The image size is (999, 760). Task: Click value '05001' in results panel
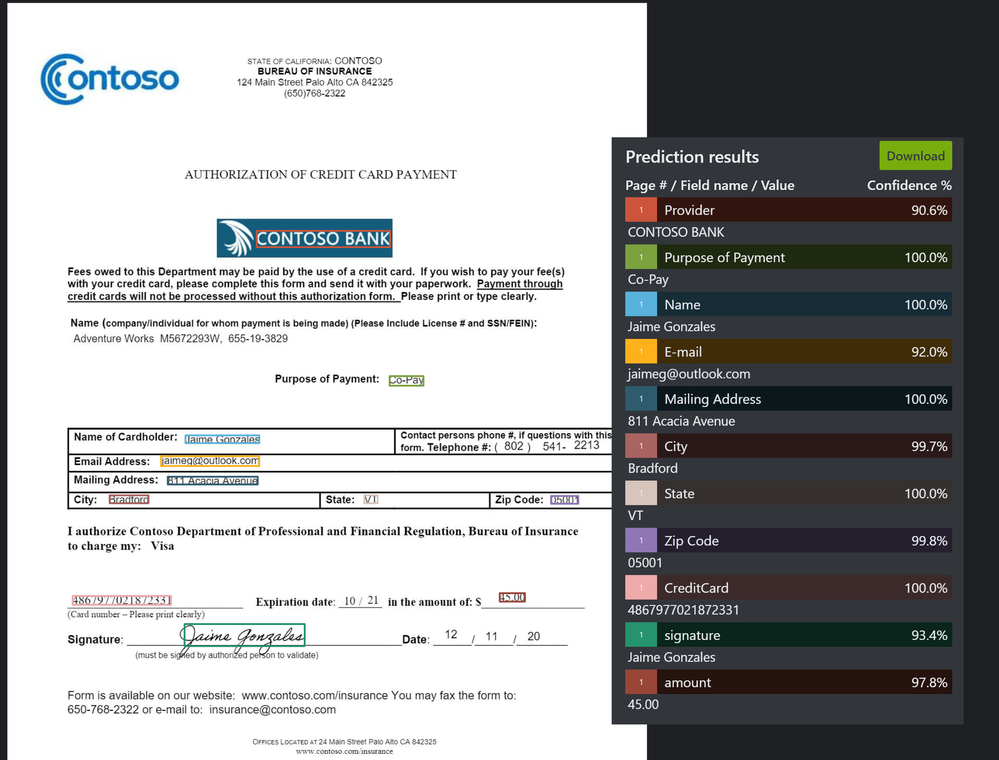click(x=645, y=563)
